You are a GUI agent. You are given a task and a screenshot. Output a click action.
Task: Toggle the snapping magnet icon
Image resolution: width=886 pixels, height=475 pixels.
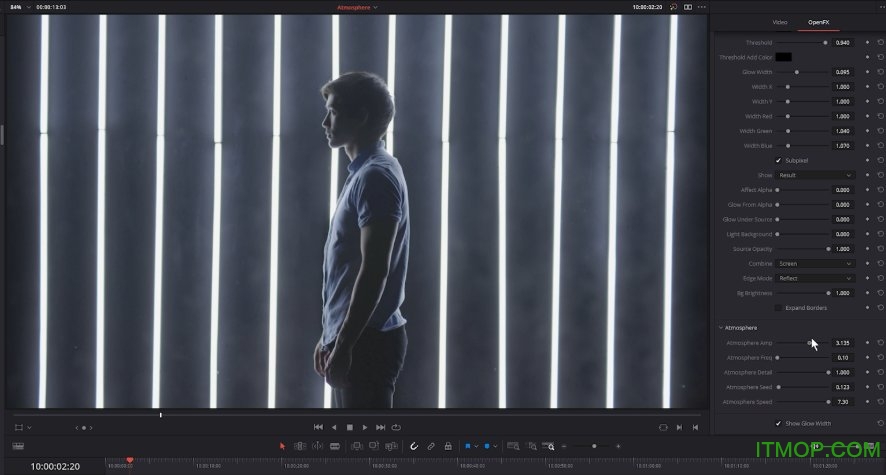(x=414, y=446)
